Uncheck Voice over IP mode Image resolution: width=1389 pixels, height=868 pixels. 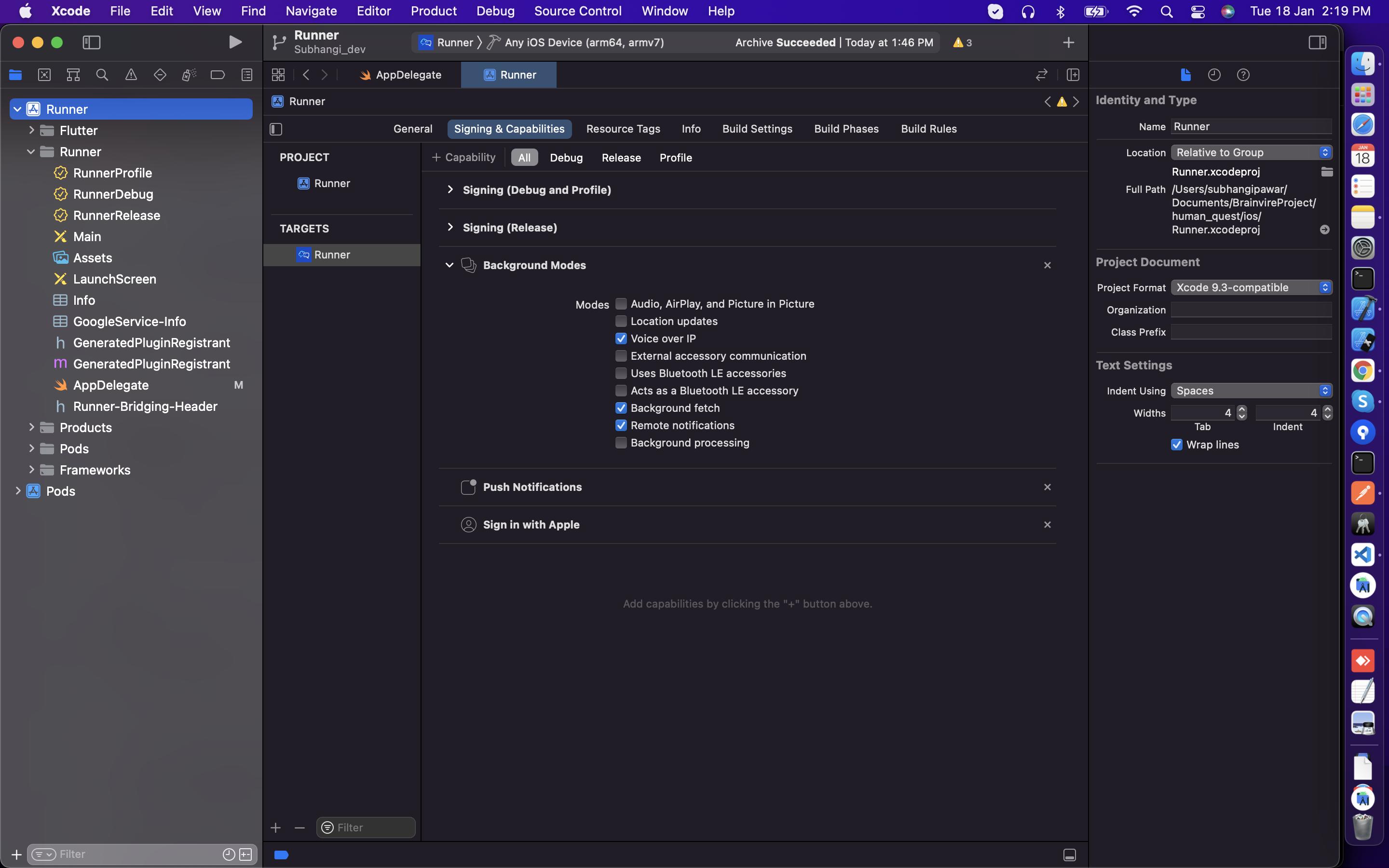pos(621,339)
